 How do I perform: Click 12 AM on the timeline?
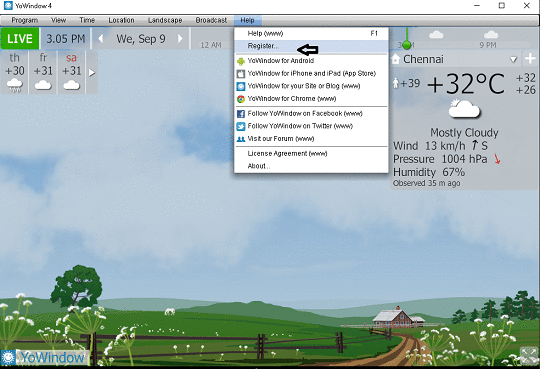click(211, 45)
